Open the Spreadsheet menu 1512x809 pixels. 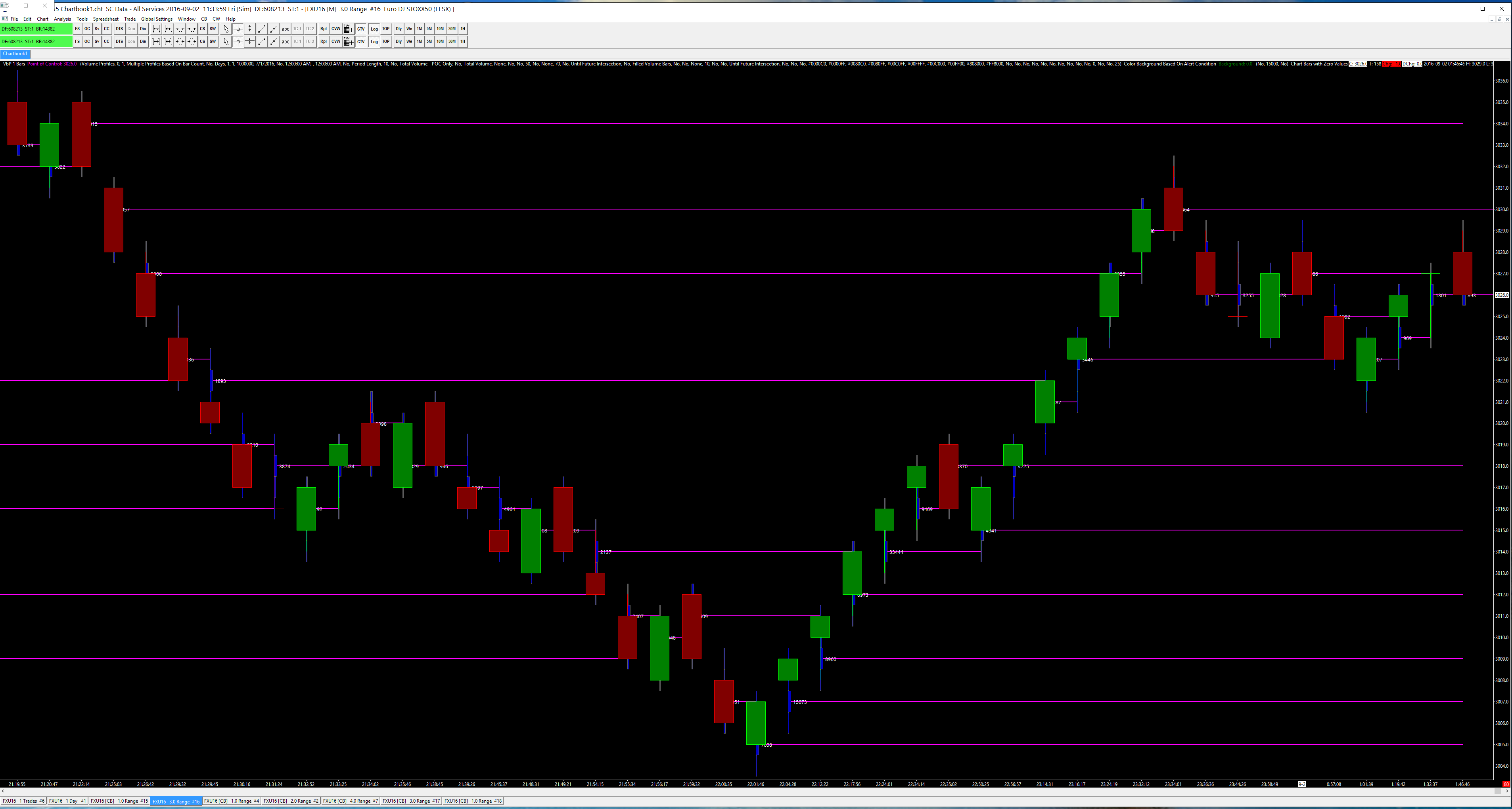[x=105, y=19]
